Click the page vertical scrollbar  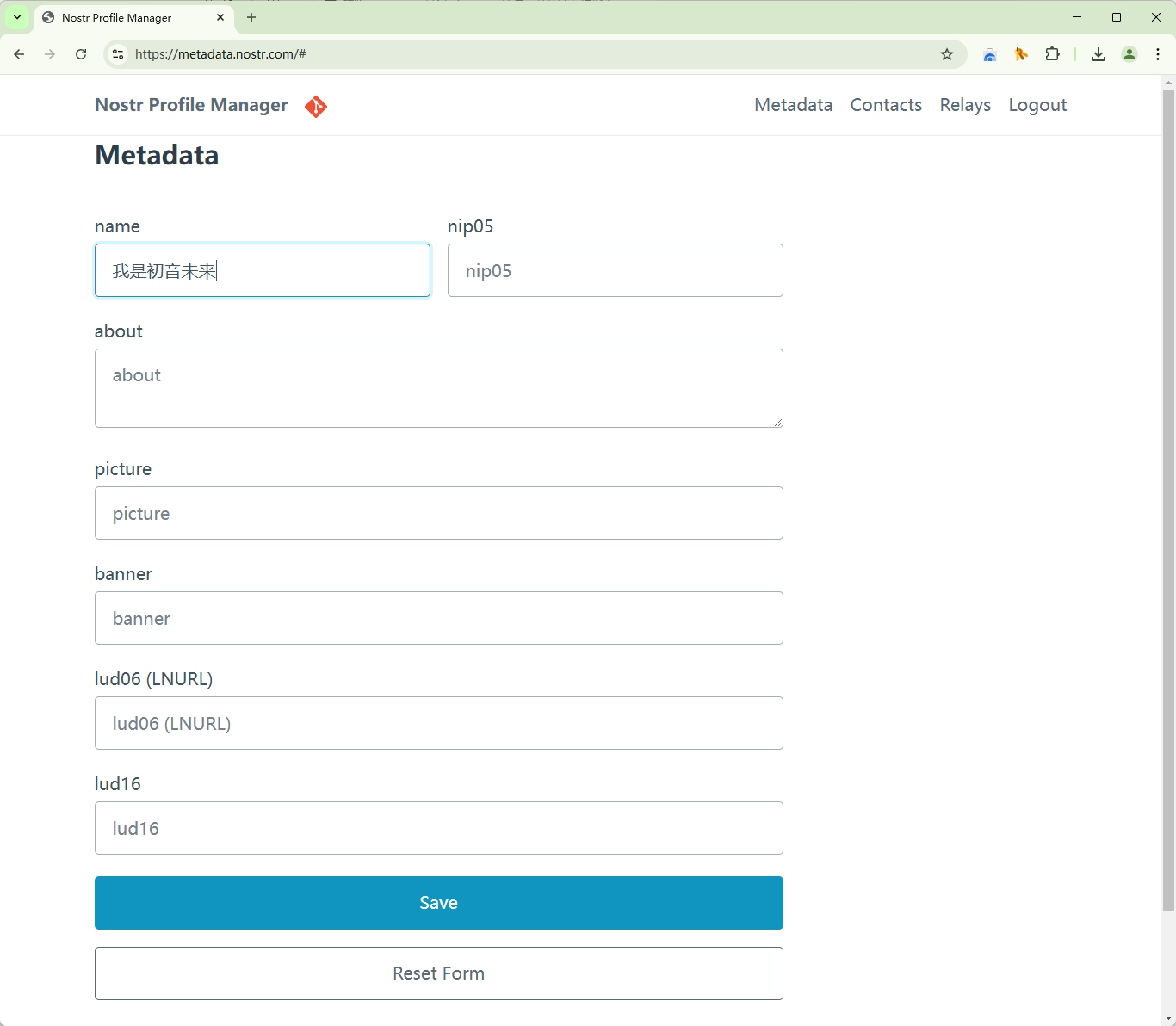[1168, 499]
